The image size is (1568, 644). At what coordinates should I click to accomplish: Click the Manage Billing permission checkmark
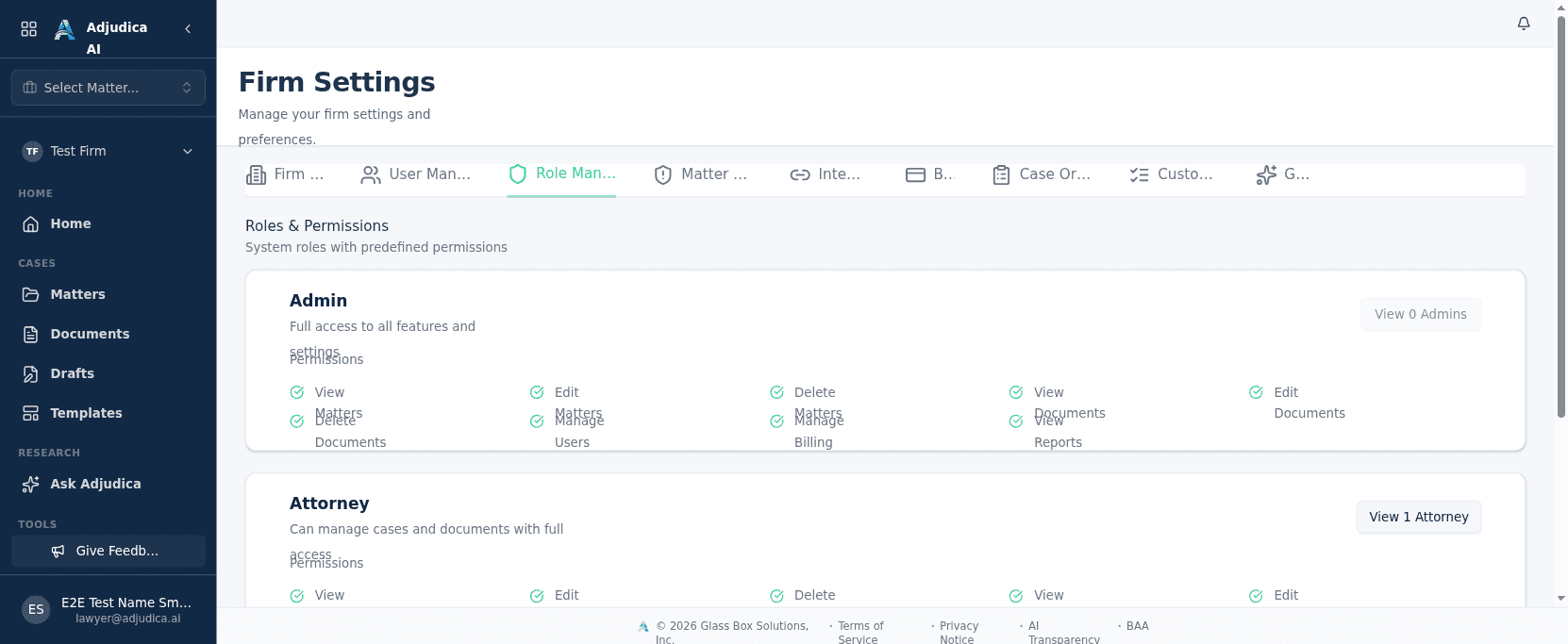click(x=776, y=421)
